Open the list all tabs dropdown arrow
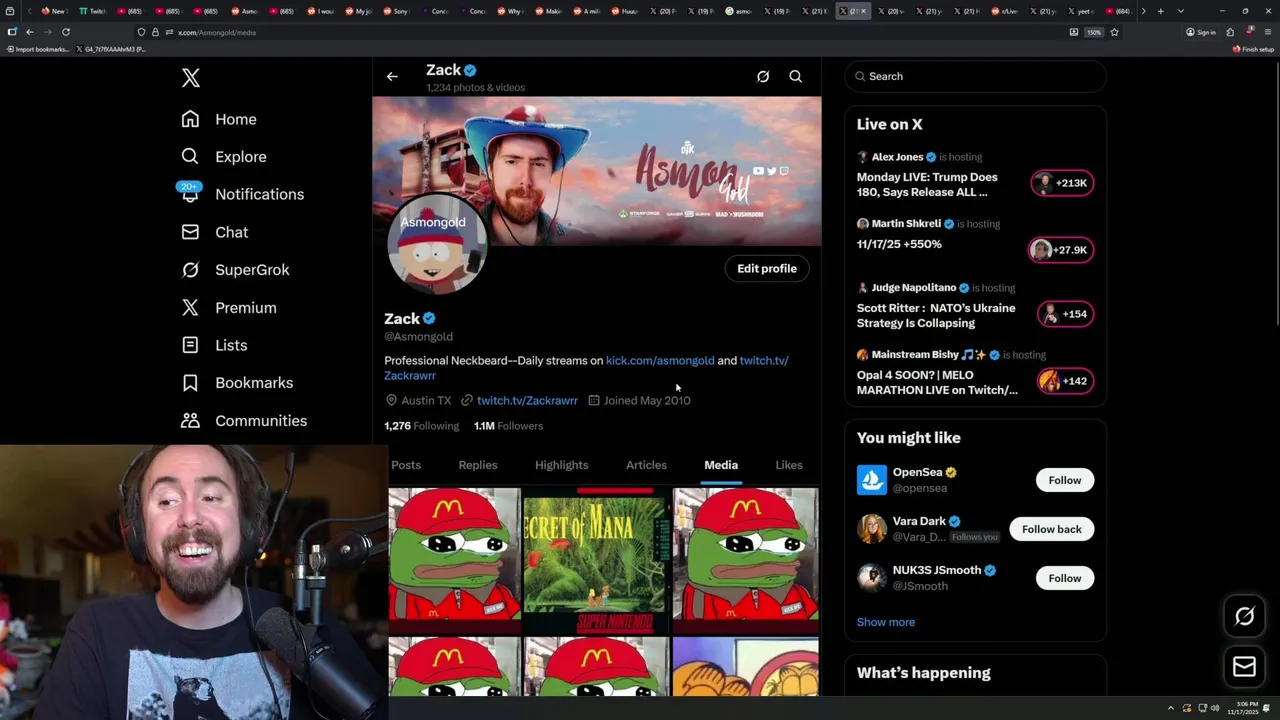Viewport: 1280px width, 720px height. click(x=1181, y=11)
